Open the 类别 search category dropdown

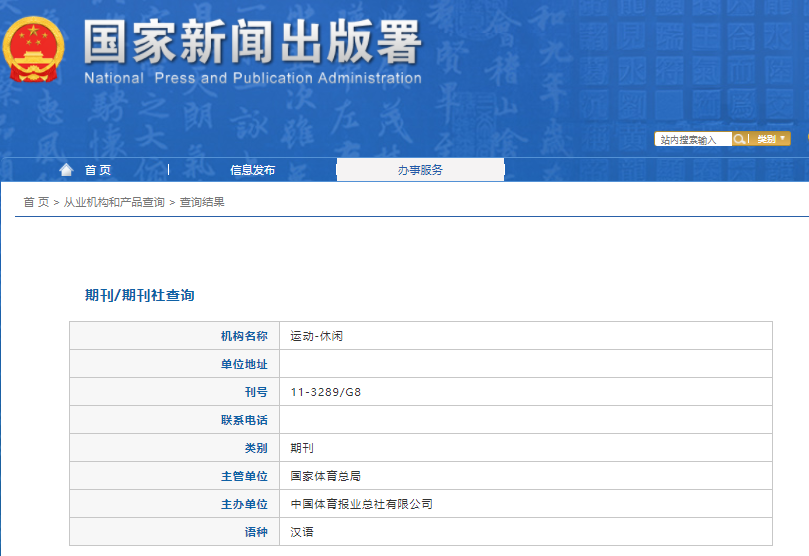point(770,139)
